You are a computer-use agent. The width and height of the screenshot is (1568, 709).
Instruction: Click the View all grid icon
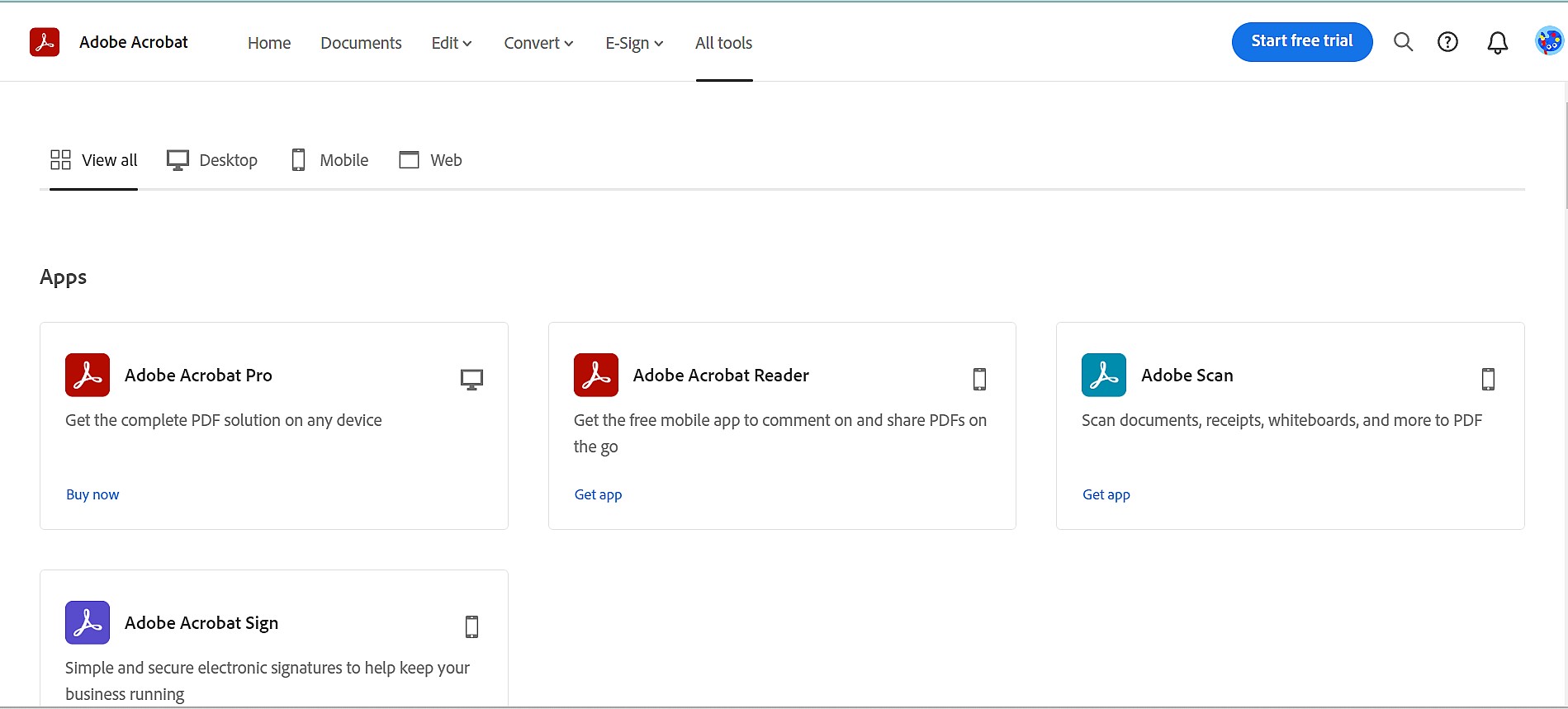pos(60,159)
